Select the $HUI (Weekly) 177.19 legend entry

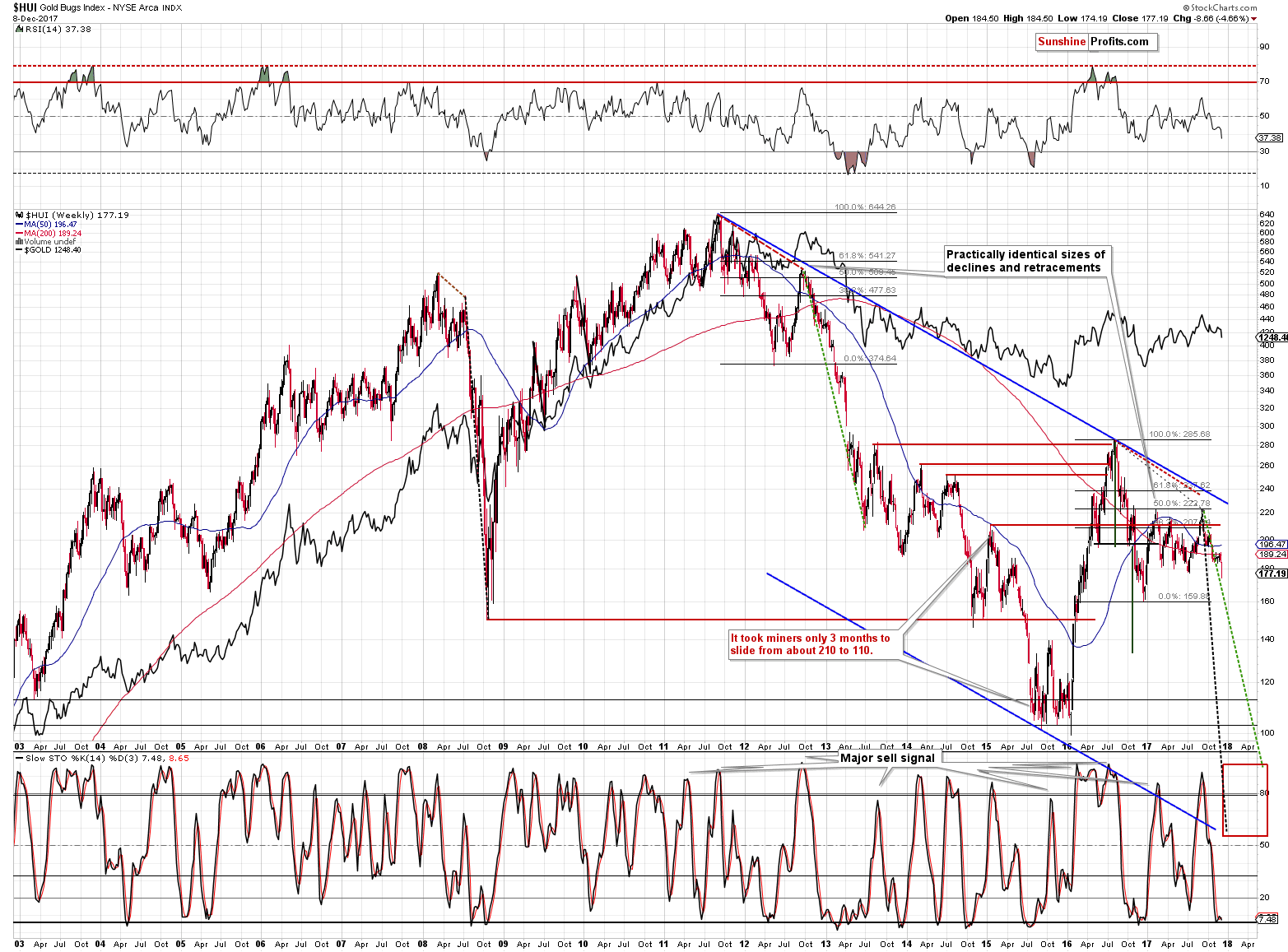point(72,215)
